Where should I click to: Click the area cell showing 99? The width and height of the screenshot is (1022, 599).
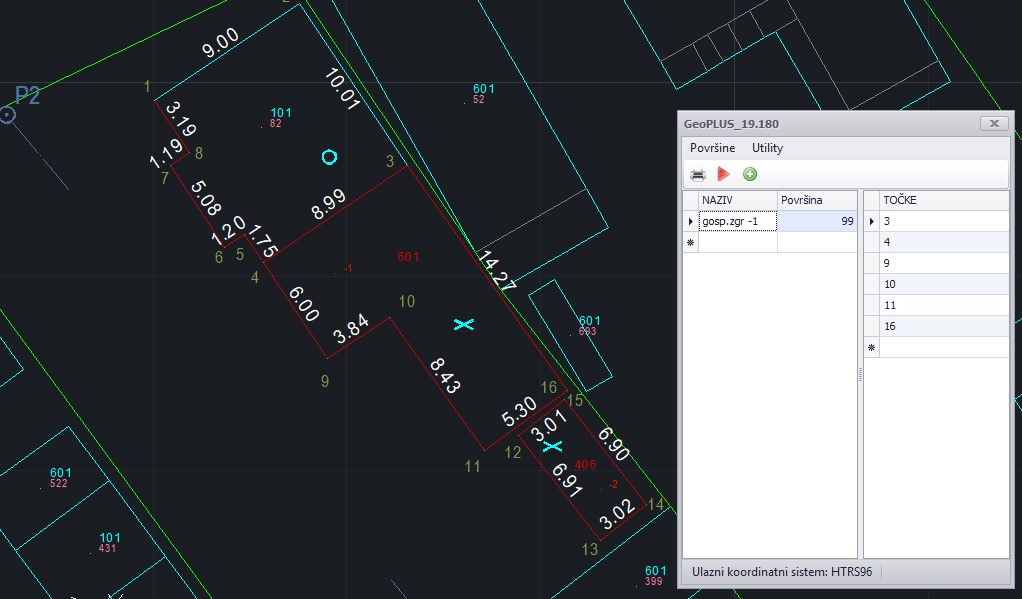[x=817, y=221]
